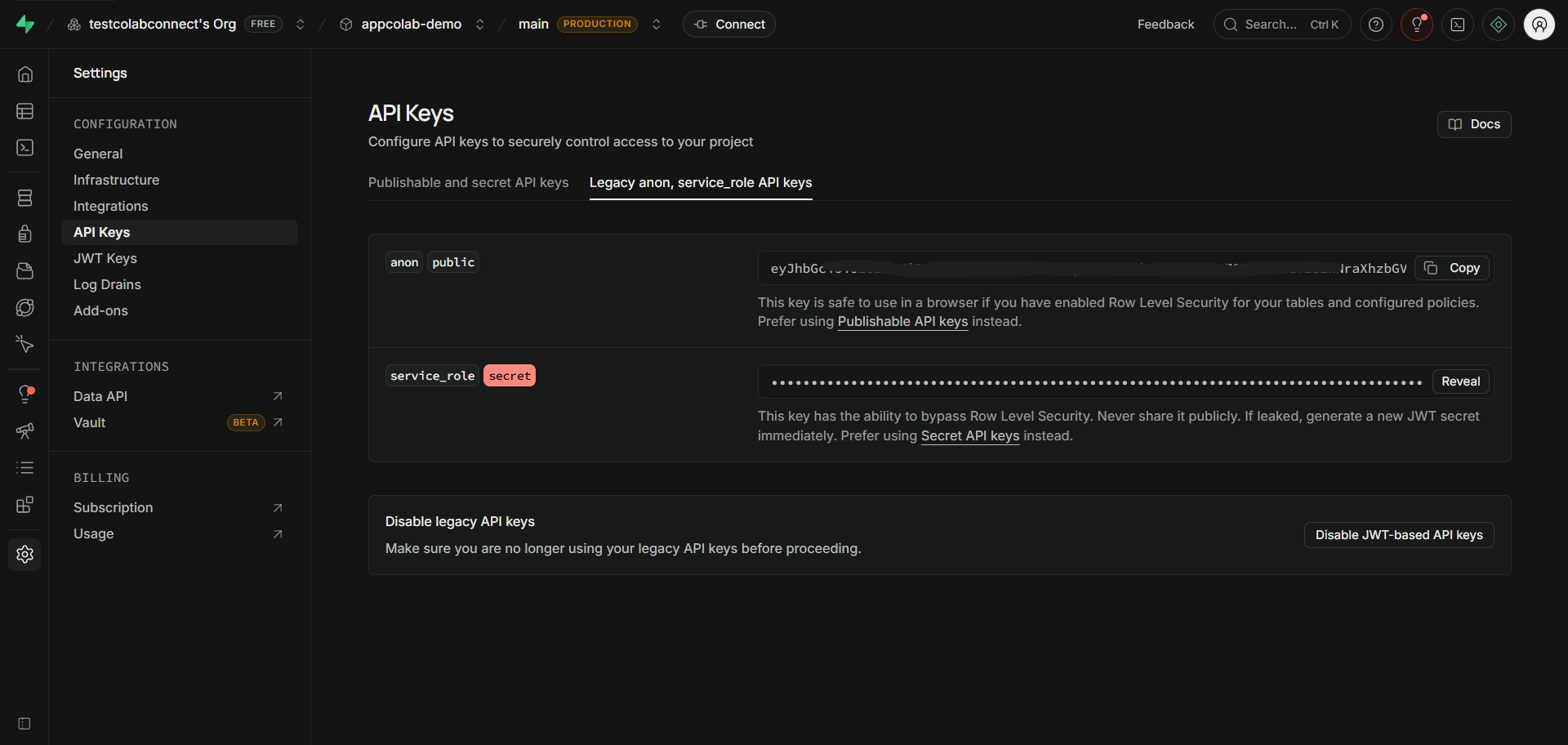Click the Feedback button
Image resolution: width=1568 pixels, height=745 pixels.
pos(1165,25)
